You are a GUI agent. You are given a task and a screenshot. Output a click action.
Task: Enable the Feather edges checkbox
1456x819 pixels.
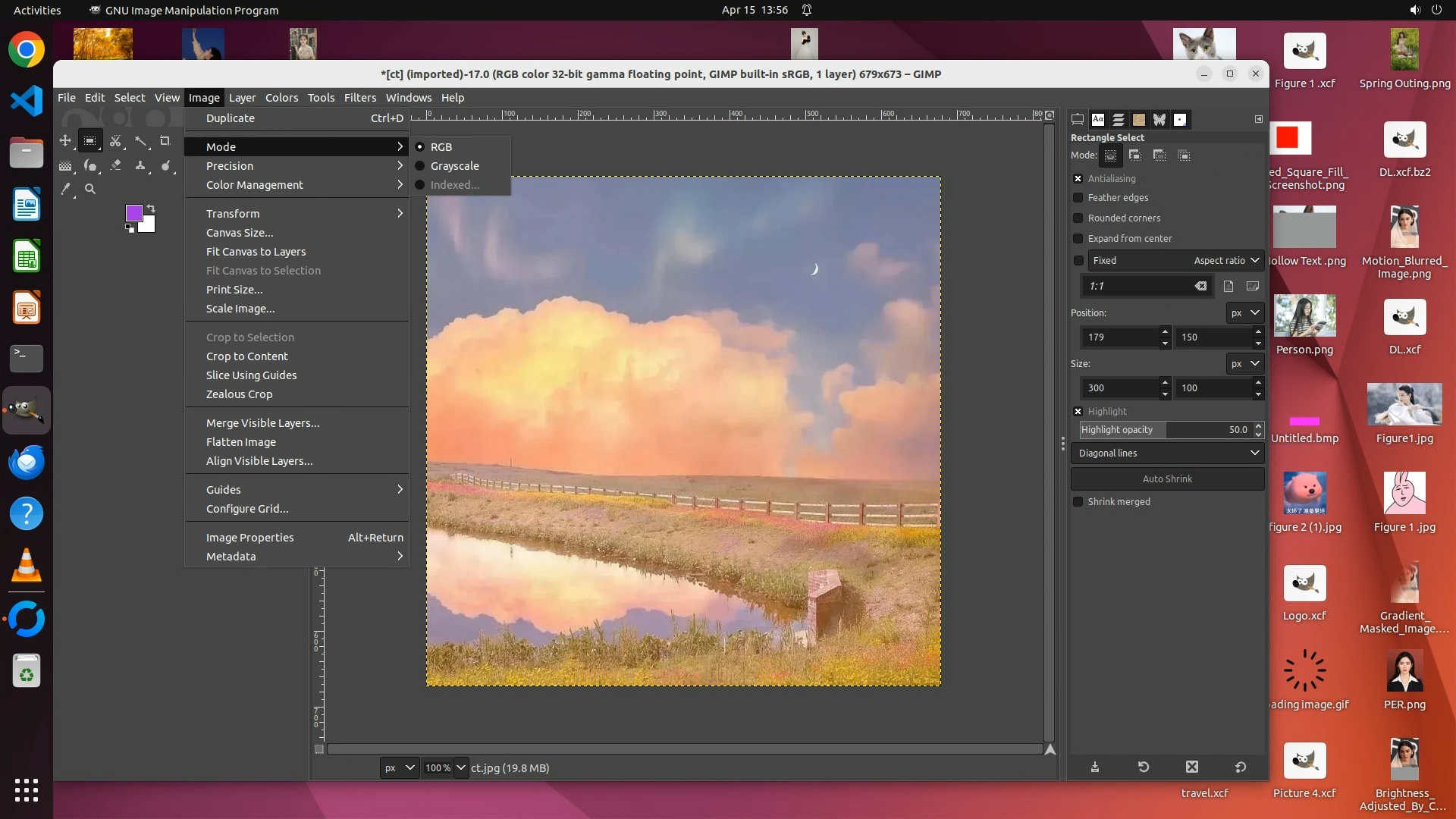[x=1078, y=198]
